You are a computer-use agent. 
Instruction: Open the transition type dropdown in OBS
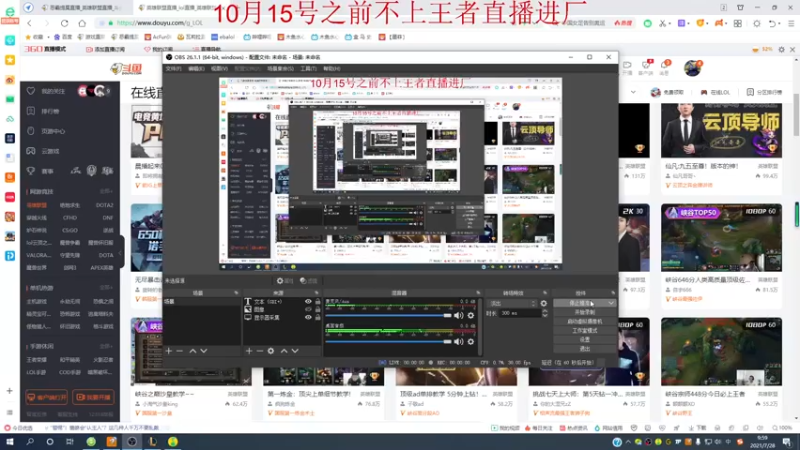click(x=512, y=303)
